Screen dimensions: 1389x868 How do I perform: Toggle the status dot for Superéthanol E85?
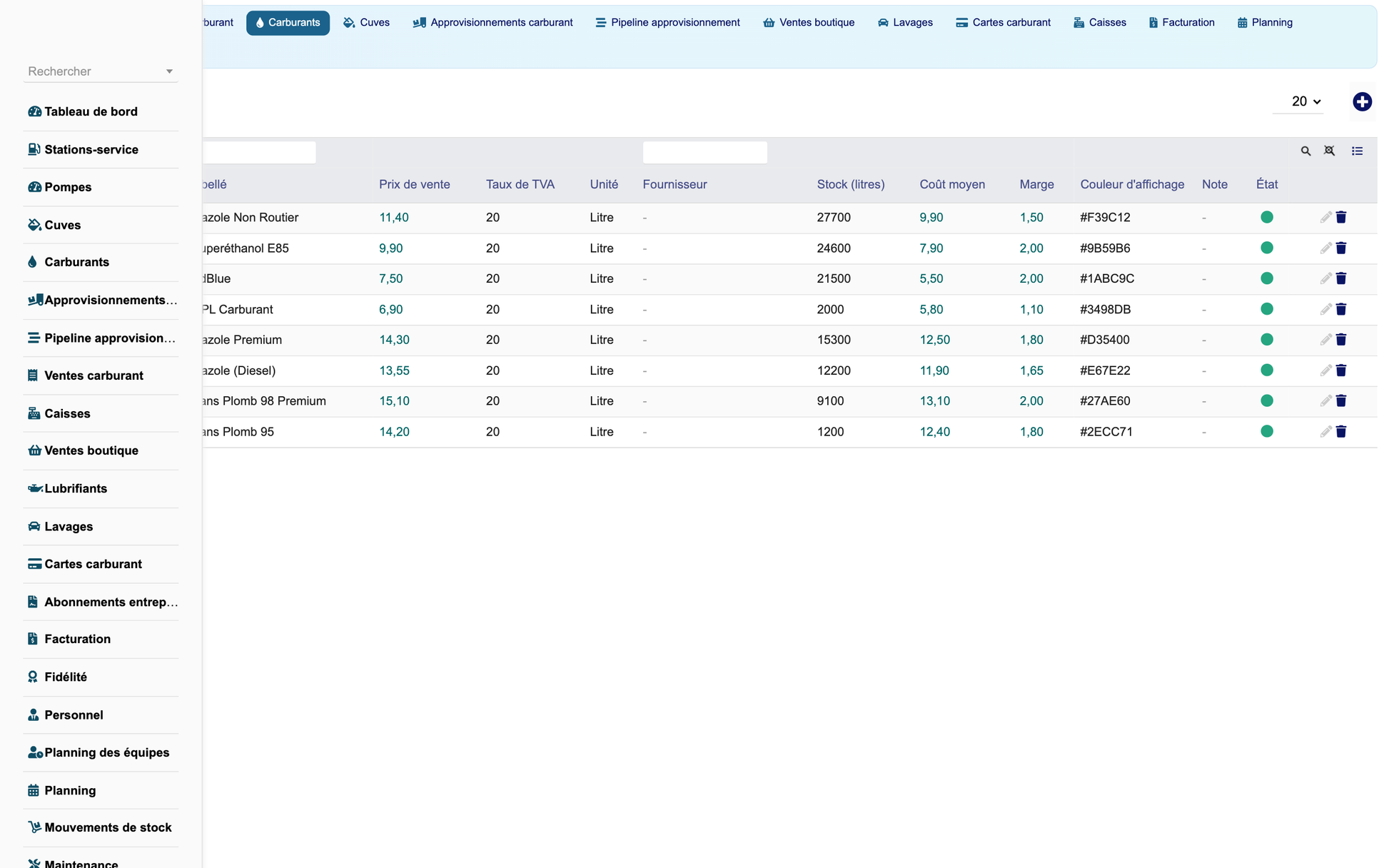(1267, 248)
